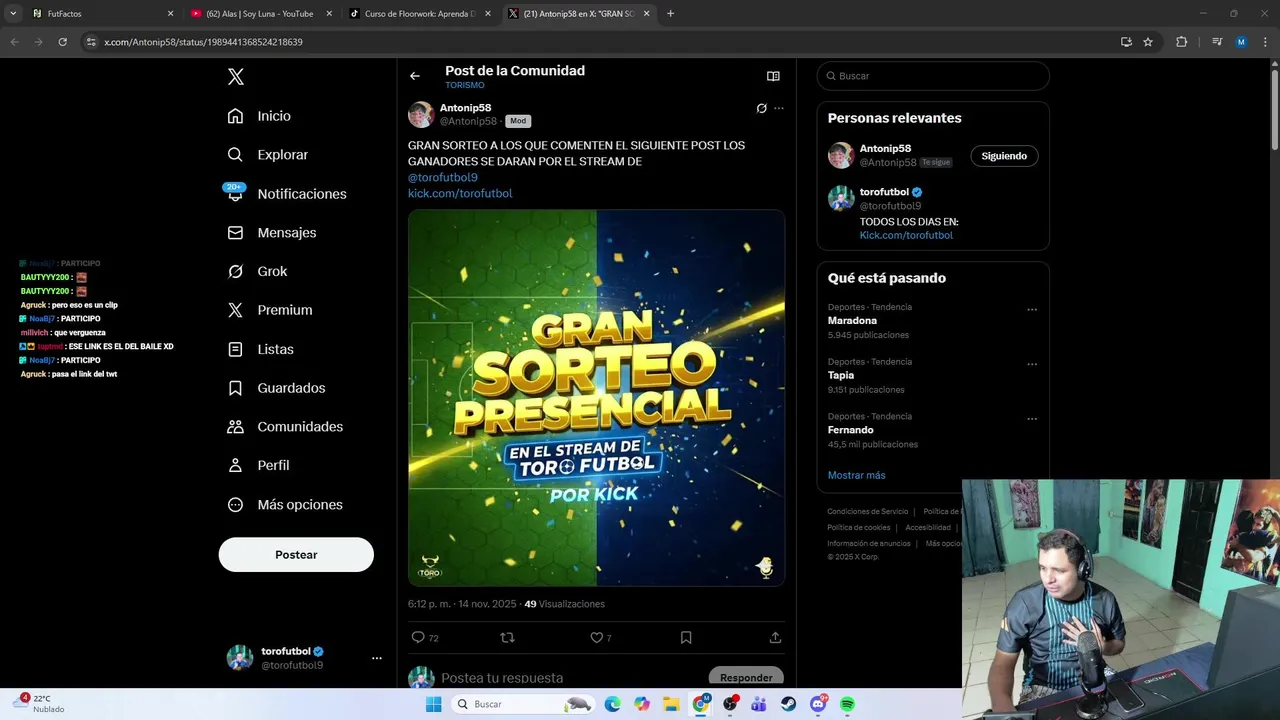Open the post's more options menu
The image size is (1280, 720).
coord(779,108)
